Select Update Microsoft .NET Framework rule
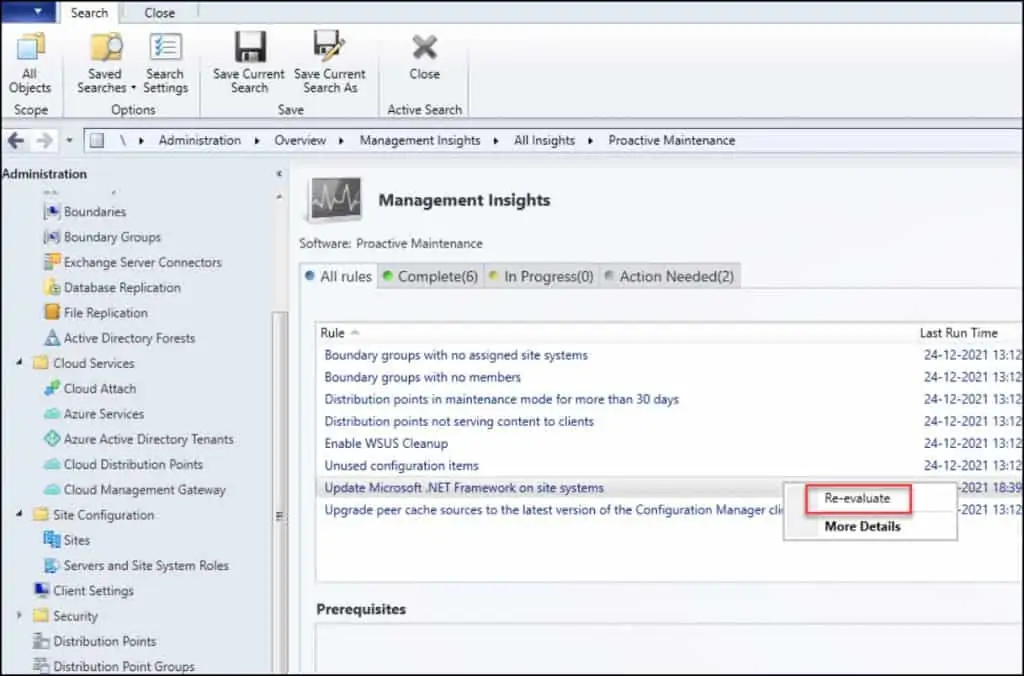Viewport: 1024px width, 676px height. point(464,488)
